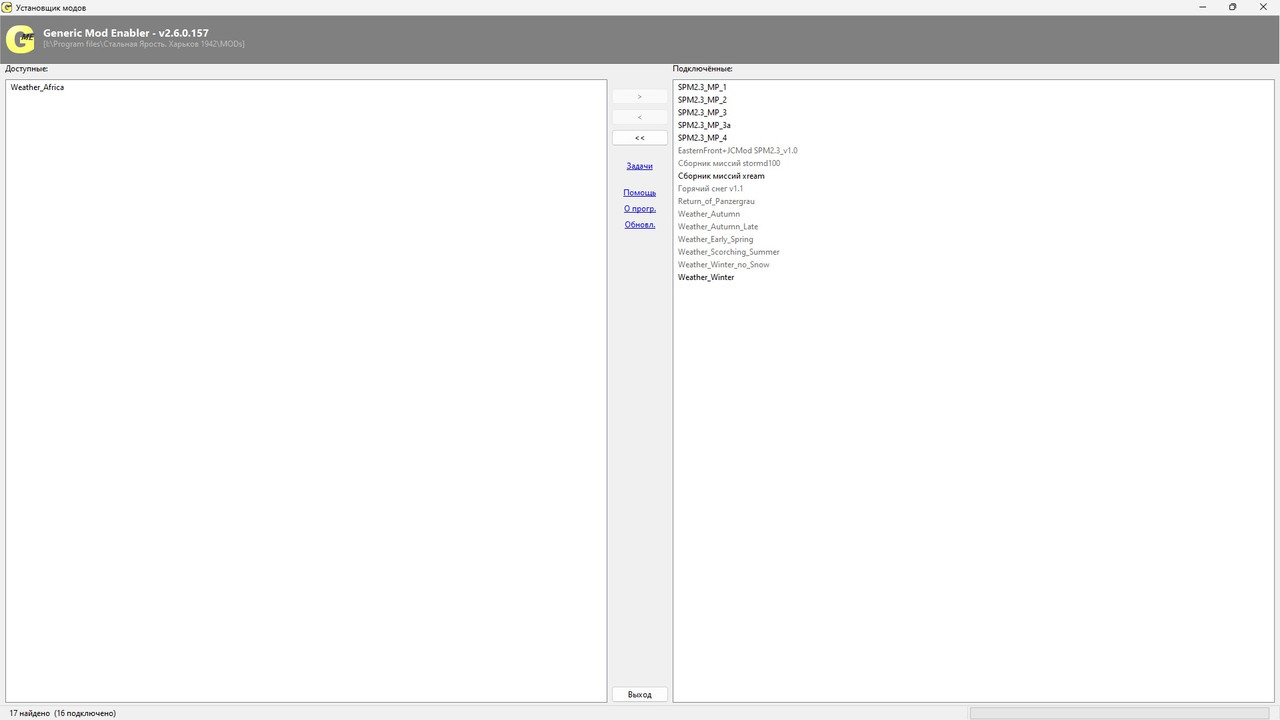Click the progress bar in the status bar

(x=1120, y=713)
